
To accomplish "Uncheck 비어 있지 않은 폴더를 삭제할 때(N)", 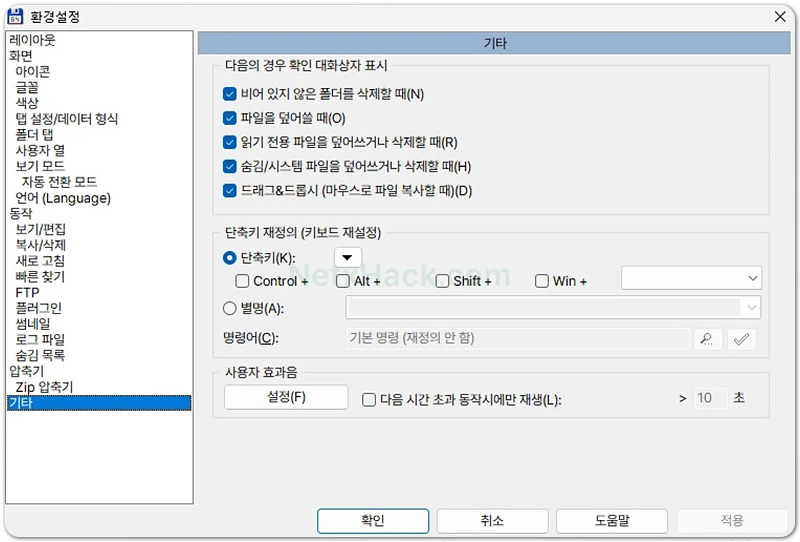I will (230, 94).
